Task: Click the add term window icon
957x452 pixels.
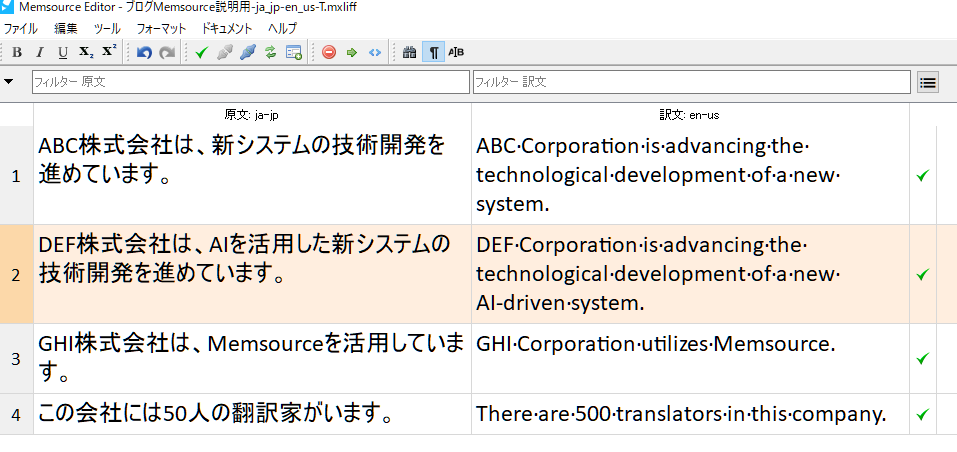Action: tap(294, 52)
